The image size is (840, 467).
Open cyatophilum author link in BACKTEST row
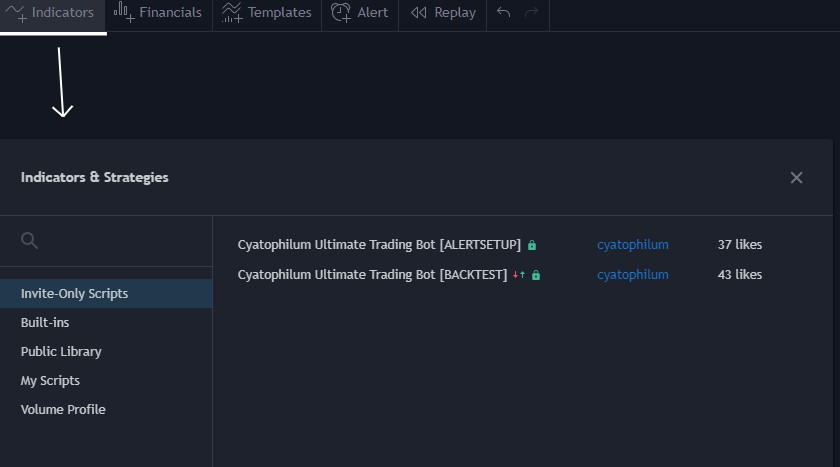[x=633, y=275]
